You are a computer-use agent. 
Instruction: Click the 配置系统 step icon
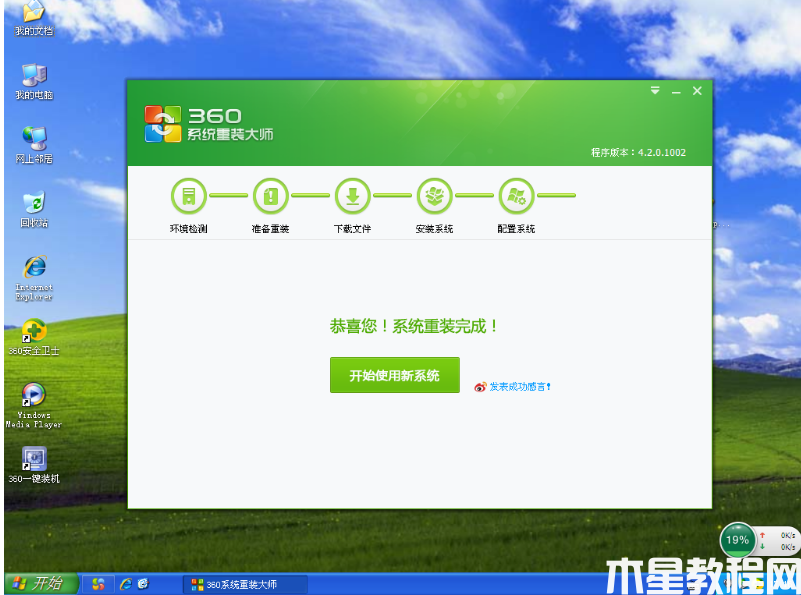click(516, 196)
